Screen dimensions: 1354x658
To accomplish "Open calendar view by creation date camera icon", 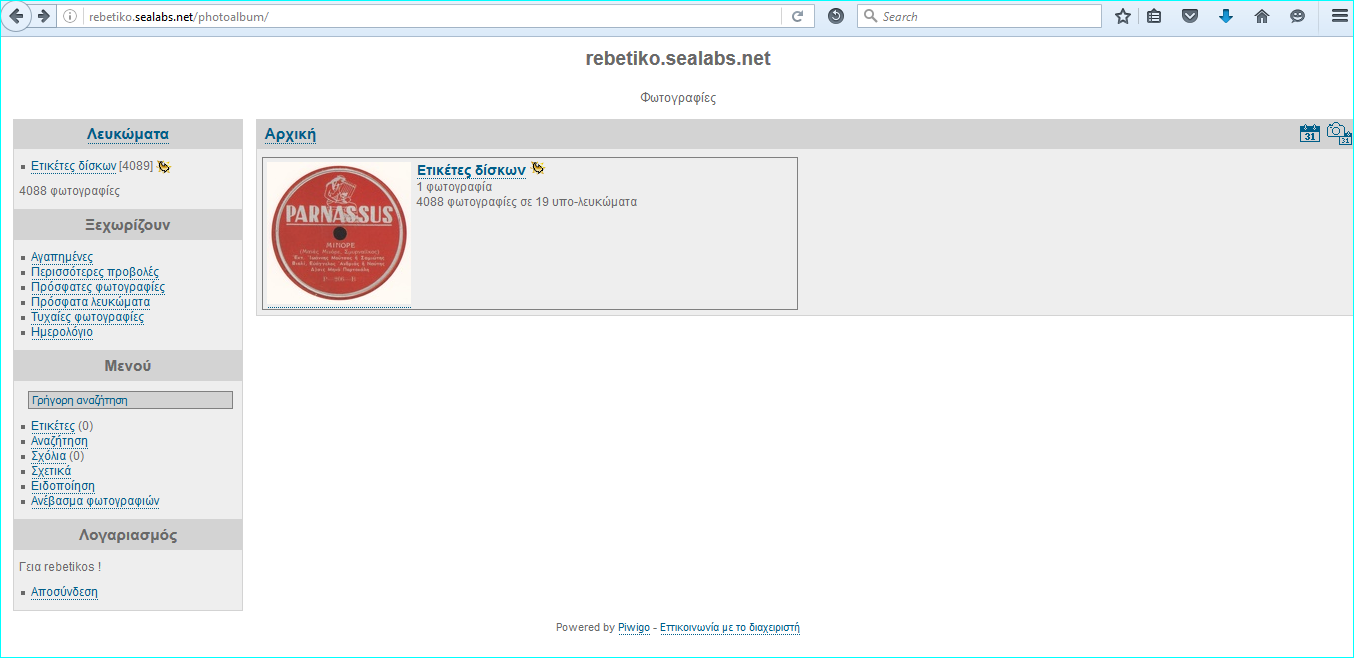I will click(1338, 134).
